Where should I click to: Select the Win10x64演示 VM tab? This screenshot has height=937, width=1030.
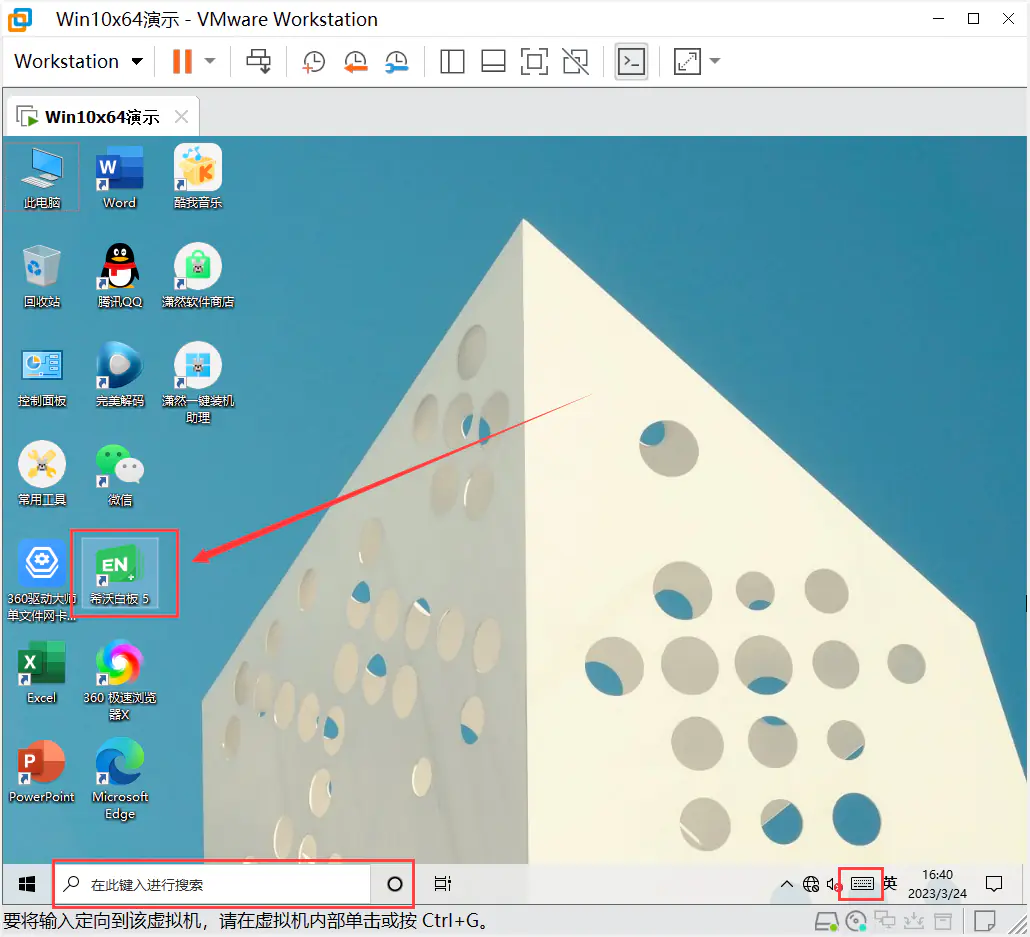coord(101,117)
